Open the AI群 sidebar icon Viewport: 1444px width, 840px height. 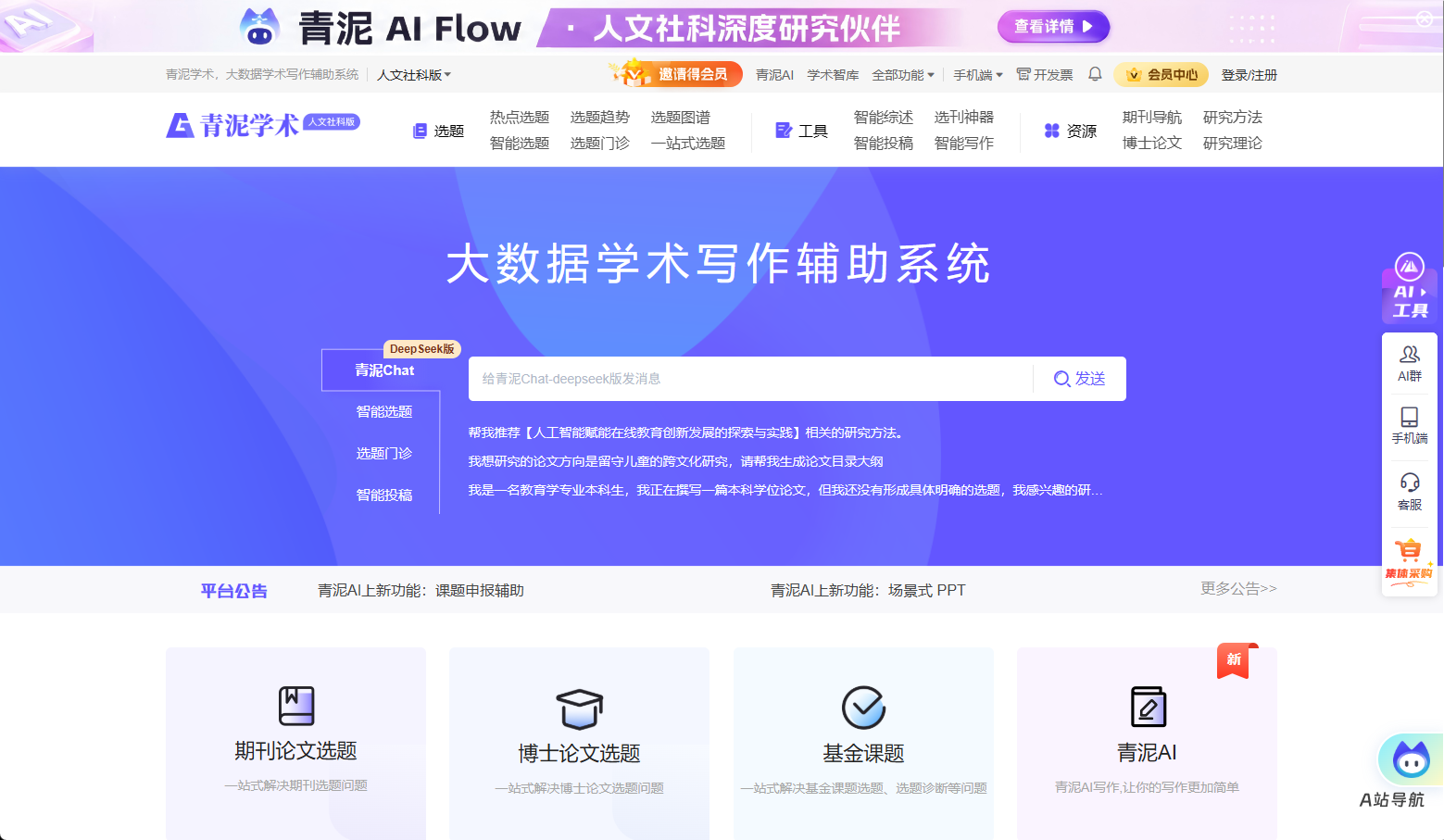tap(1410, 363)
